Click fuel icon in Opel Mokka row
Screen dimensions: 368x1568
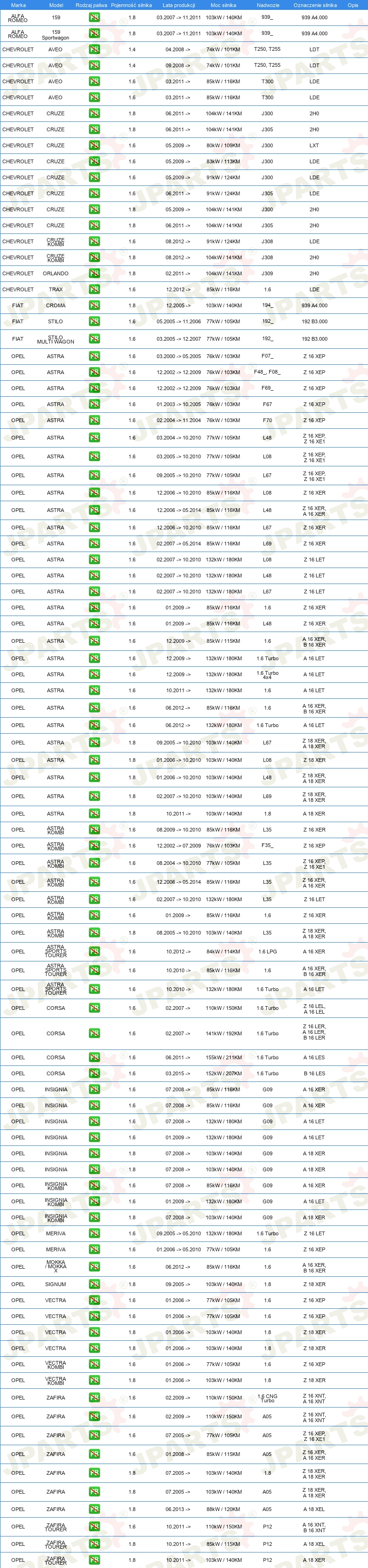click(x=94, y=1267)
